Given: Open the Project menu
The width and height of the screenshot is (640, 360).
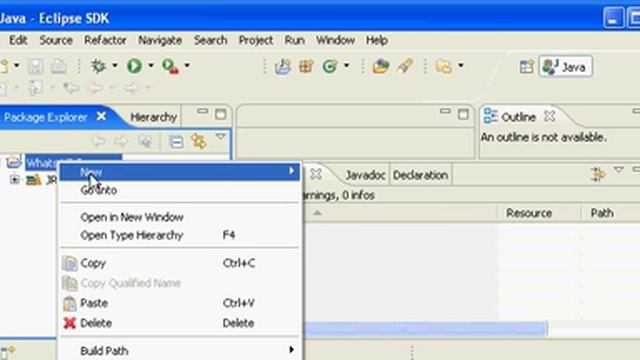Looking at the screenshot, I should [256, 40].
